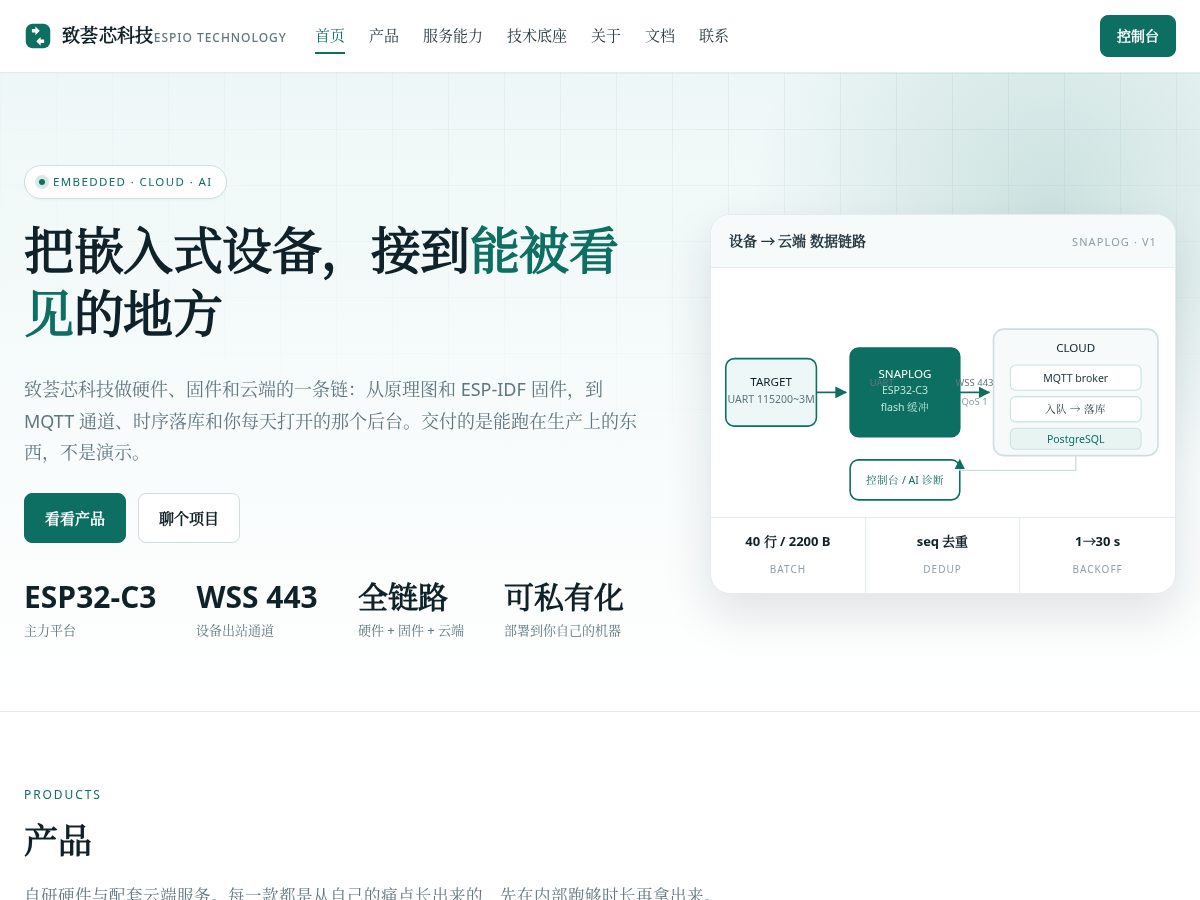Click the BATCH label

pos(788,569)
